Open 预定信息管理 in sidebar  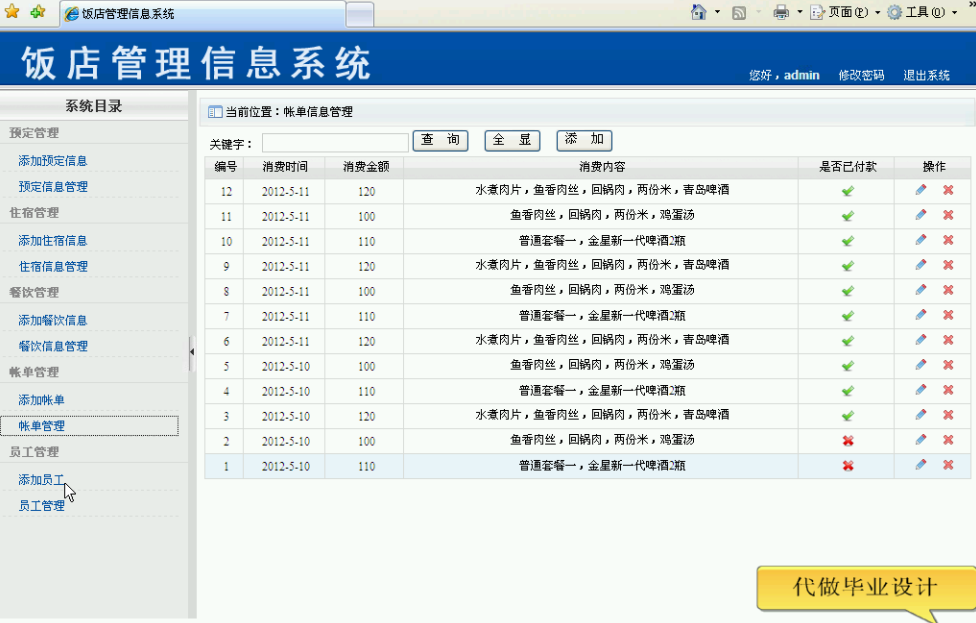pos(53,187)
